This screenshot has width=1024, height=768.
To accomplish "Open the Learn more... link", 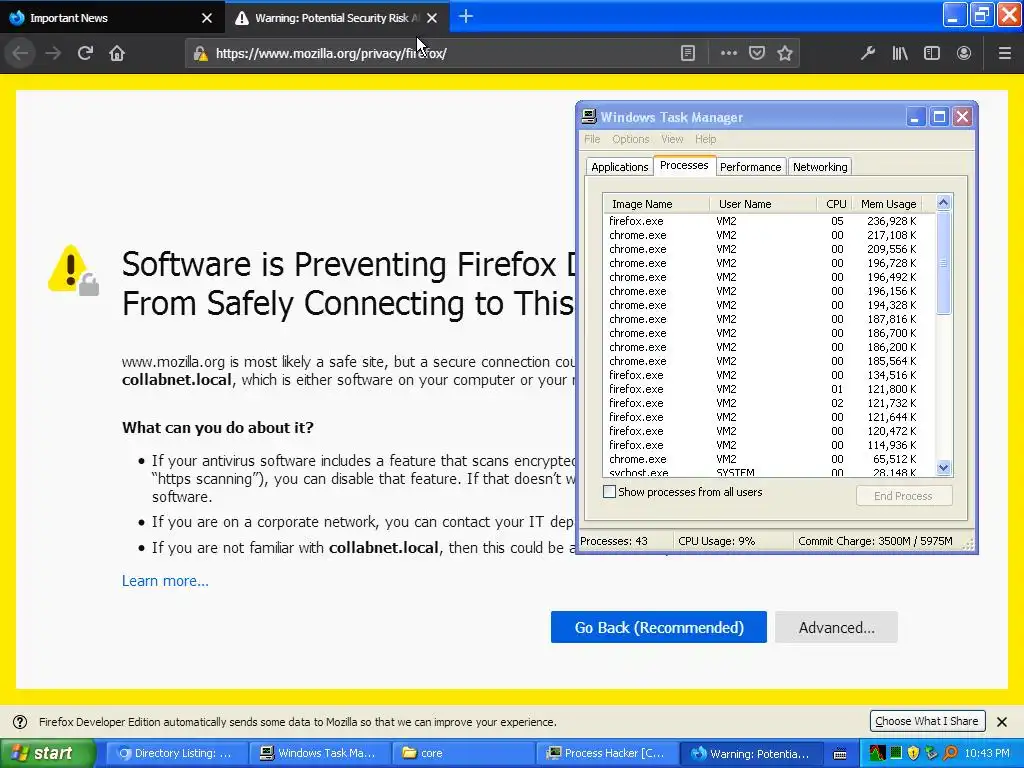I will point(165,581).
